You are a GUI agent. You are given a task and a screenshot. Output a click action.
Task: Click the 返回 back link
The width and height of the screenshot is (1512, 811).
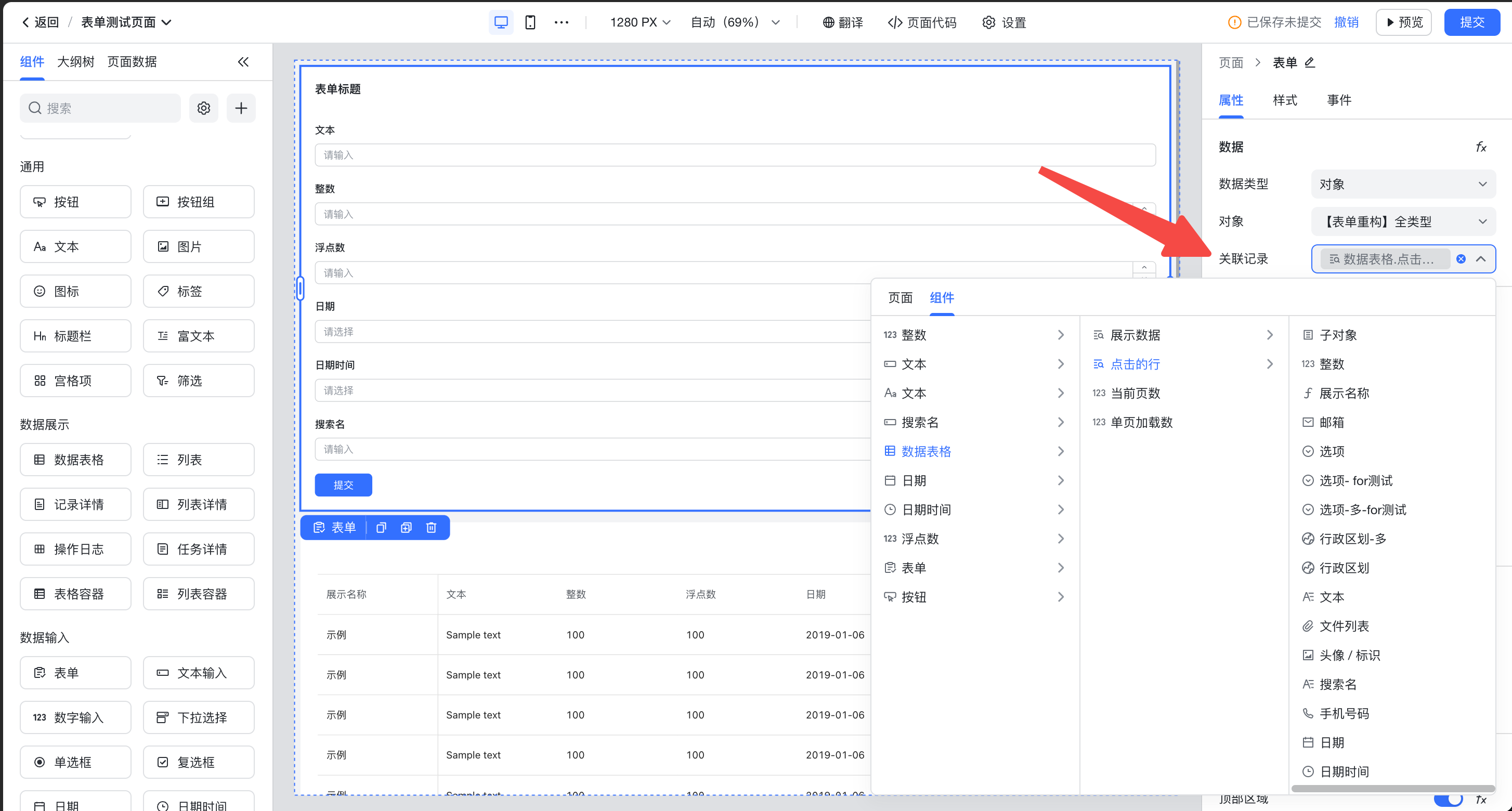pyautogui.click(x=41, y=22)
